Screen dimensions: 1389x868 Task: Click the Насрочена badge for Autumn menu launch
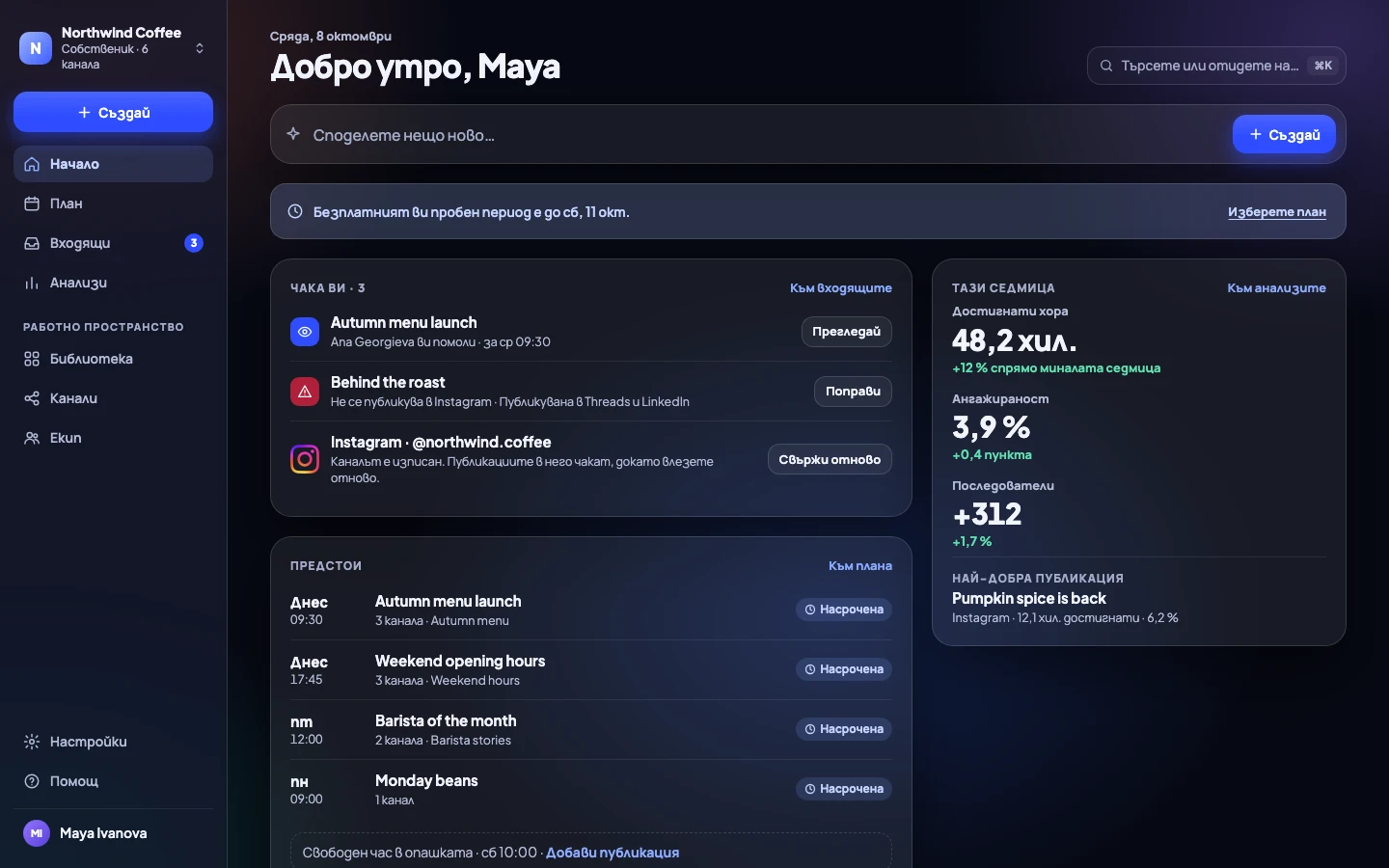coord(844,610)
